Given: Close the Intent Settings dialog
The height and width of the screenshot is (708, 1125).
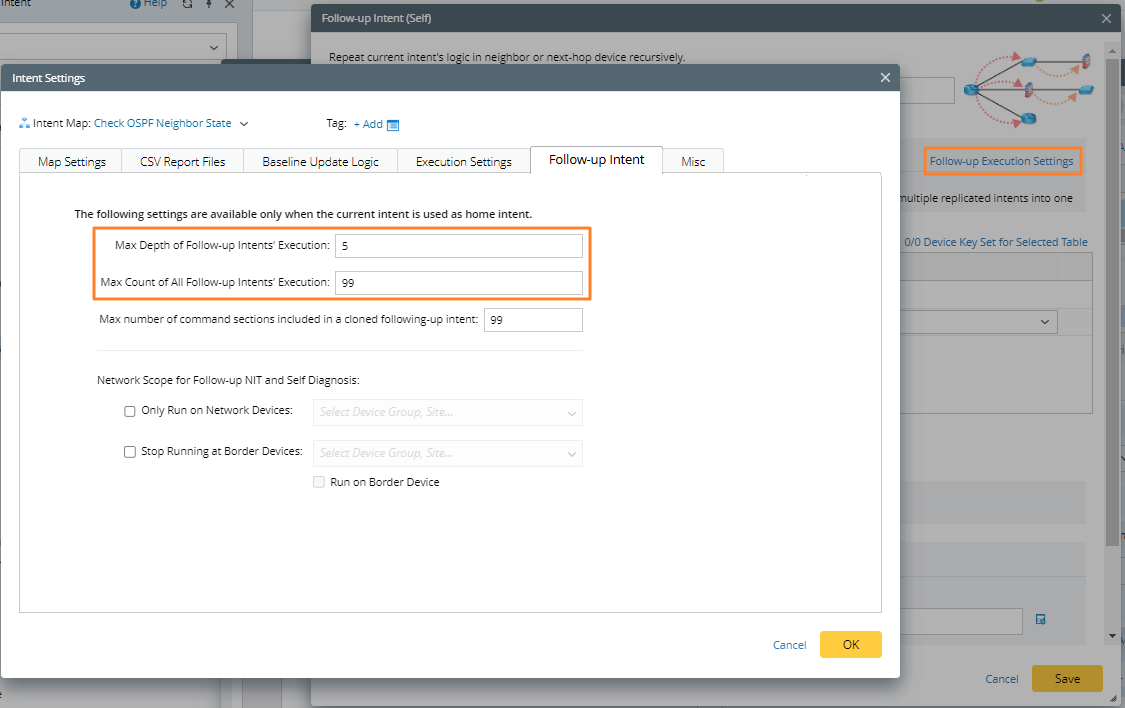Looking at the screenshot, I should [x=884, y=78].
